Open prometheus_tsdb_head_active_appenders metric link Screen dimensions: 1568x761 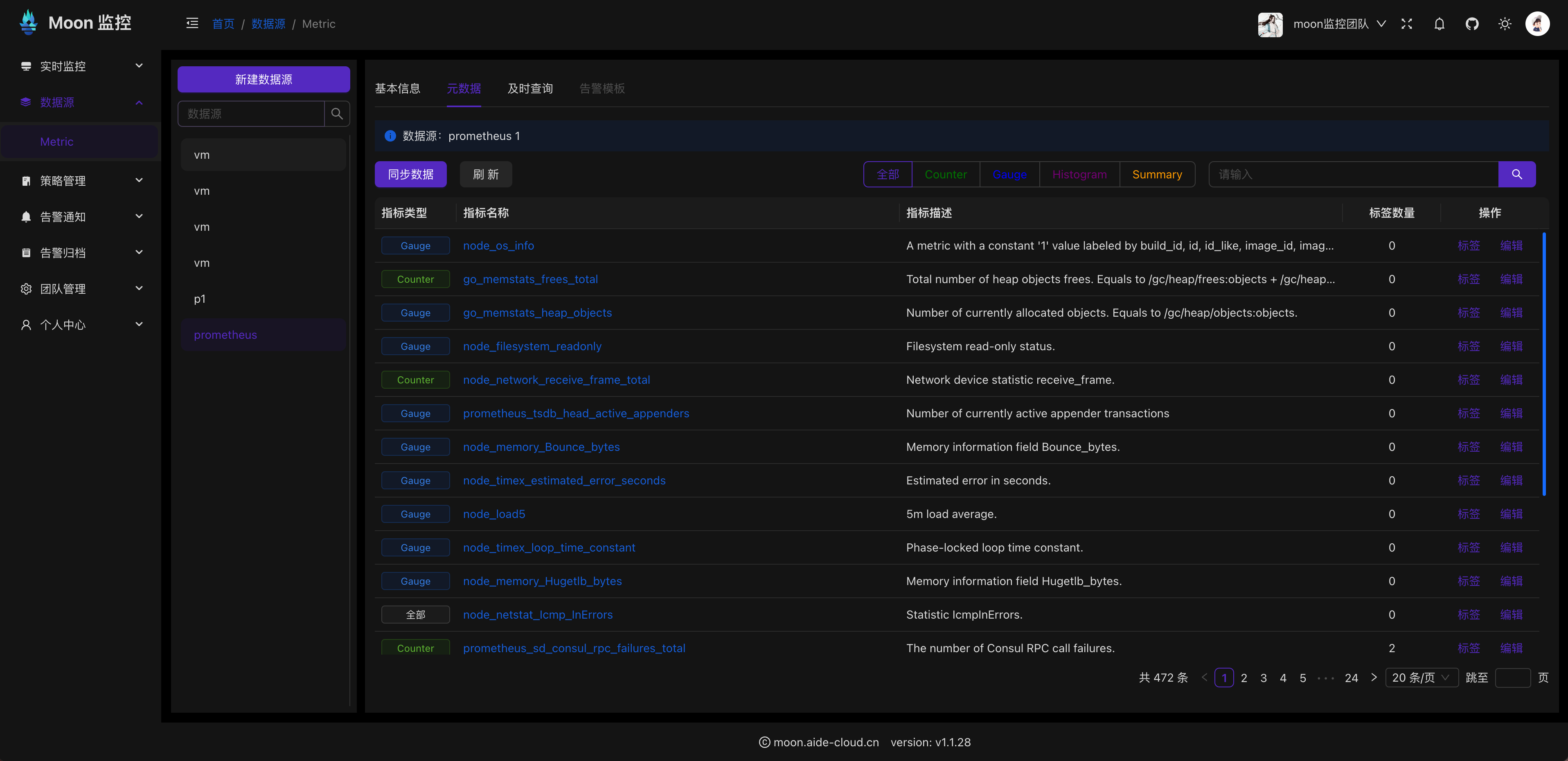pos(576,413)
